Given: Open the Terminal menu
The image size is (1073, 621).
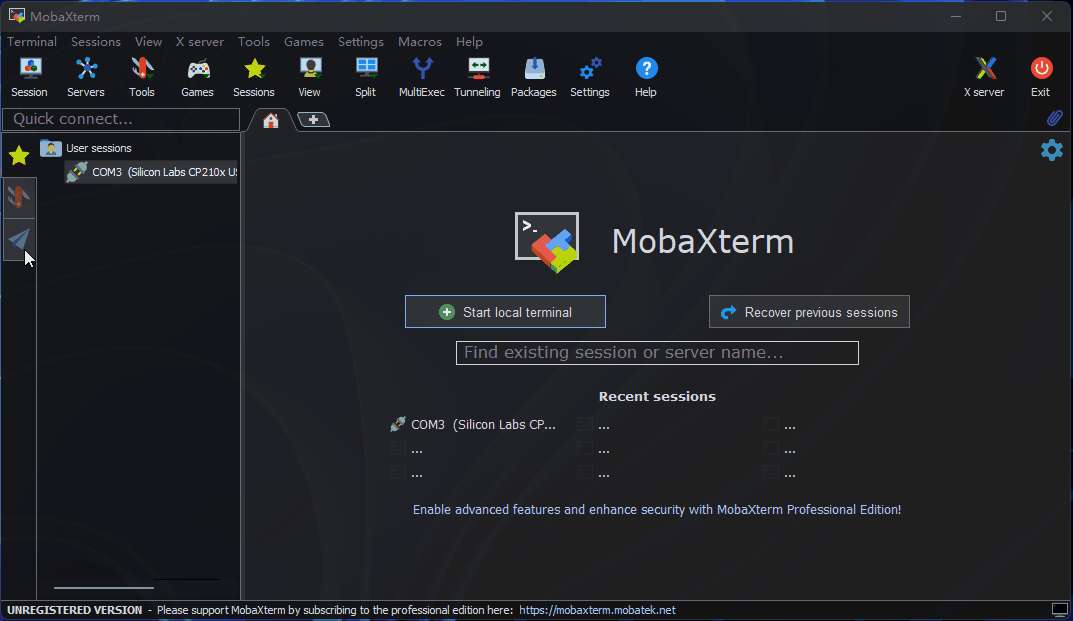Looking at the screenshot, I should [x=32, y=42].
